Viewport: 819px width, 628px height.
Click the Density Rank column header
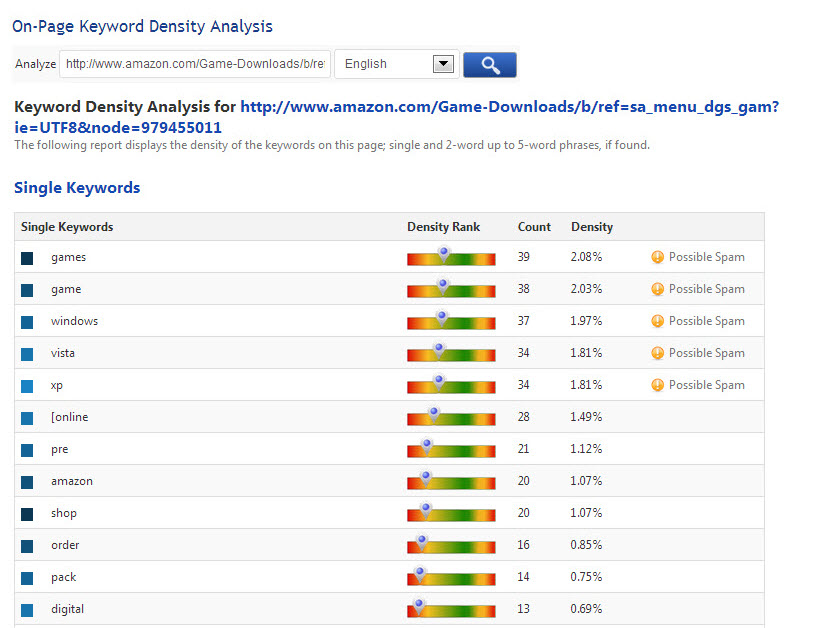(443, 227)
